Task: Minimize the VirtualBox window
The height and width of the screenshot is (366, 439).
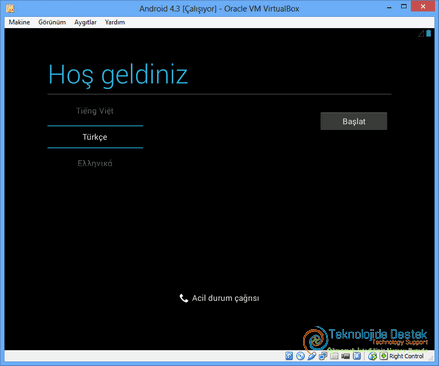Action: pos(389,7)
